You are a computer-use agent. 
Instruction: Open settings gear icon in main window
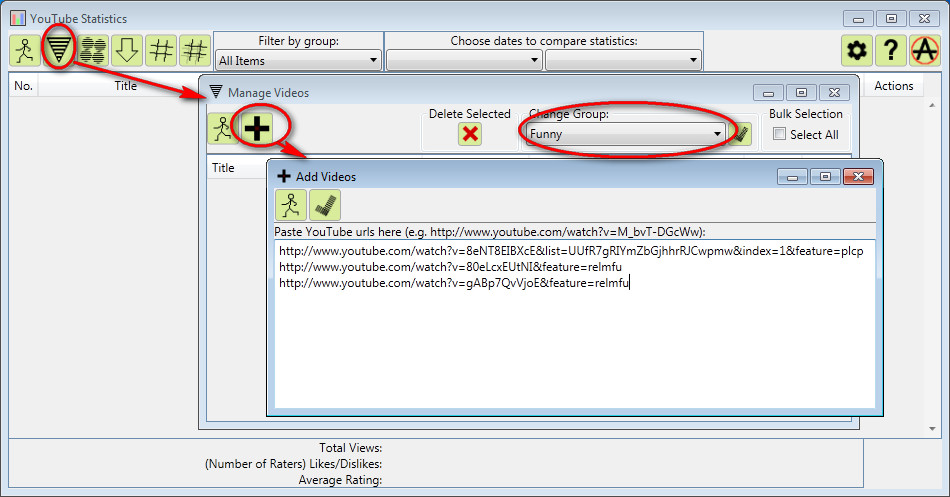point(857,50)
